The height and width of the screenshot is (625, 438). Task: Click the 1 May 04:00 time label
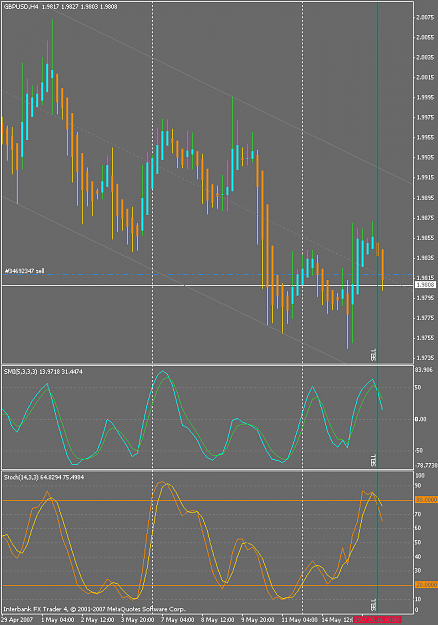pyautogui.click(x=57, y=620)
